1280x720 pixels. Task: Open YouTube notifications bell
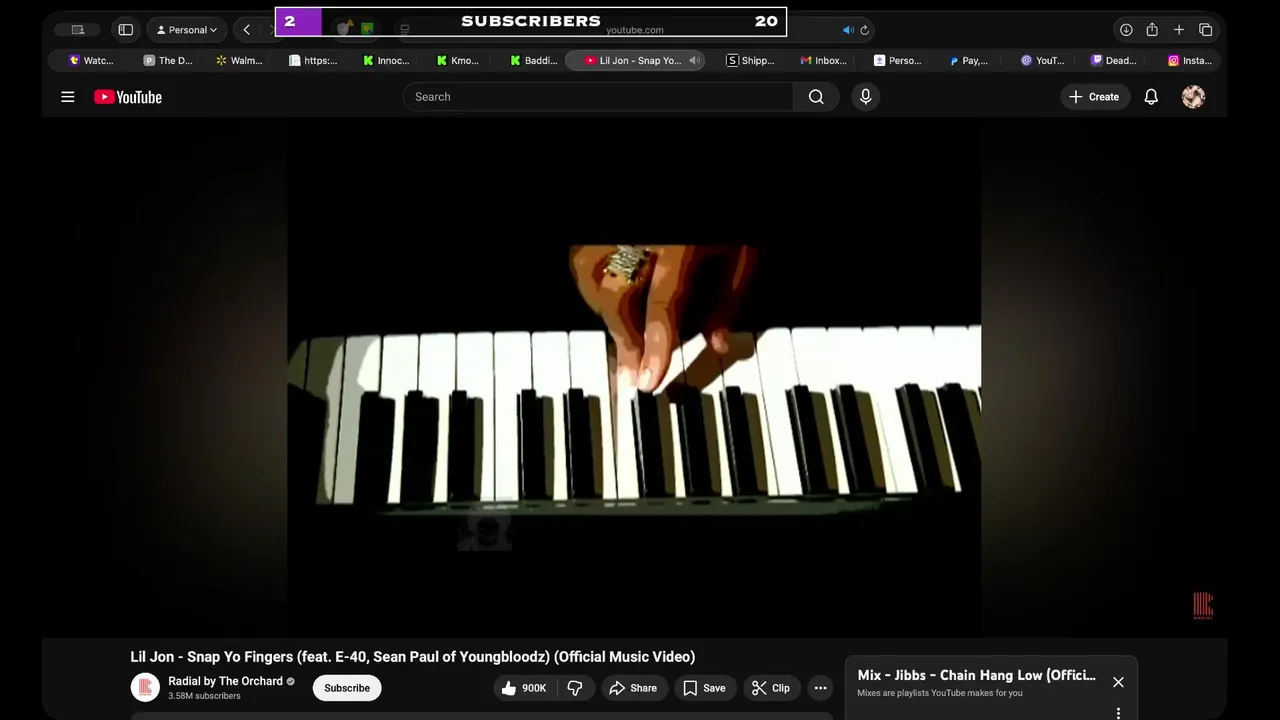pos(1151,97)
